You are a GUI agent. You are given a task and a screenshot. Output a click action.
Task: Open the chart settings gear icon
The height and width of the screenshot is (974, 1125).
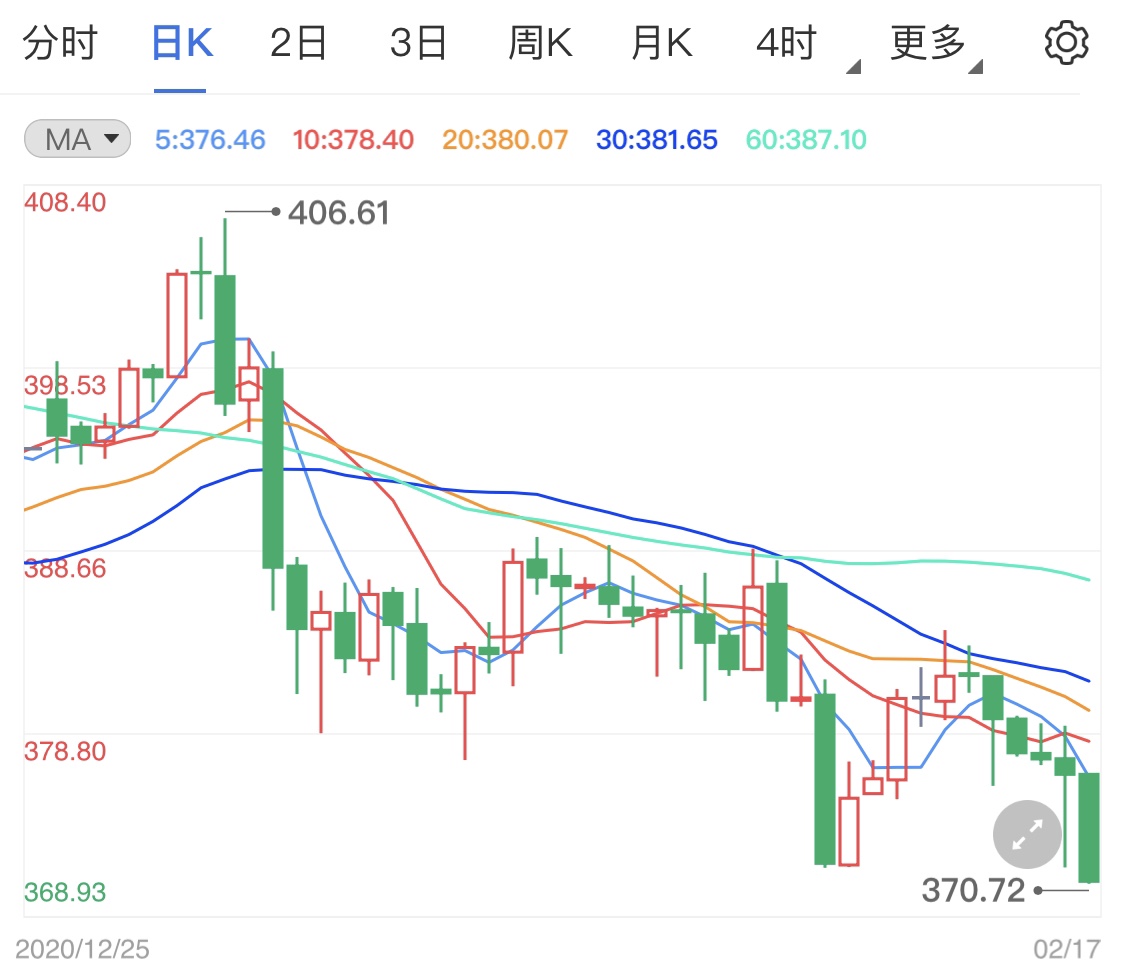point(1066,41)
